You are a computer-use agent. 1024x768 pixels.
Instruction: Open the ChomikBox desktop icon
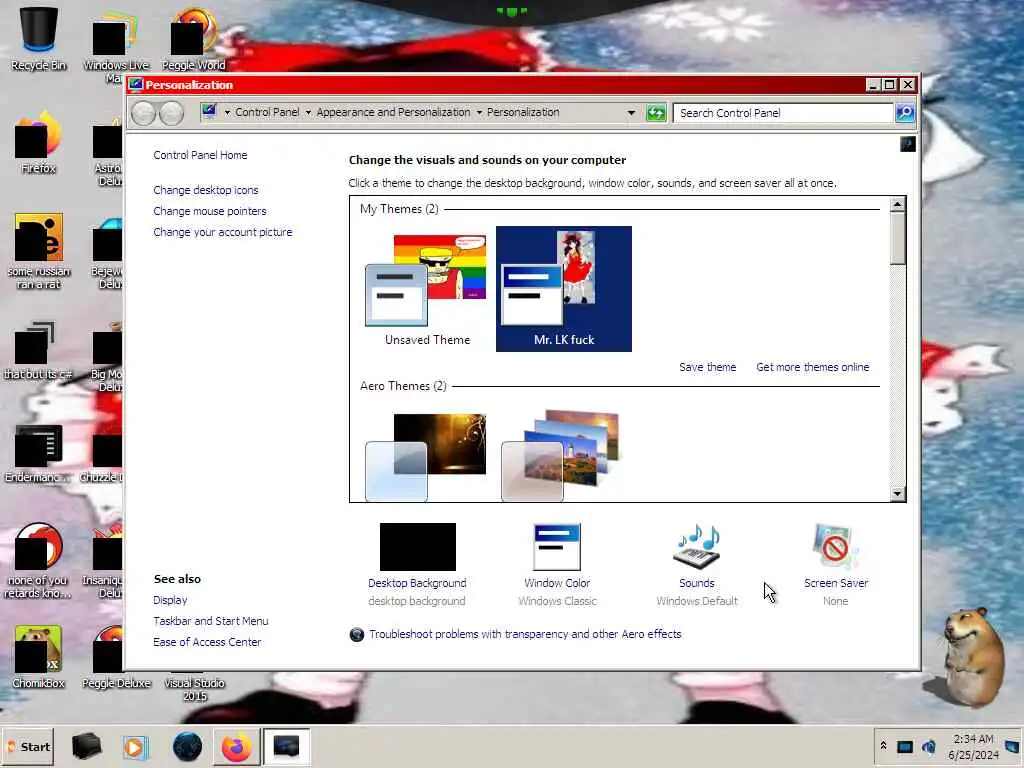pos(38,656)
